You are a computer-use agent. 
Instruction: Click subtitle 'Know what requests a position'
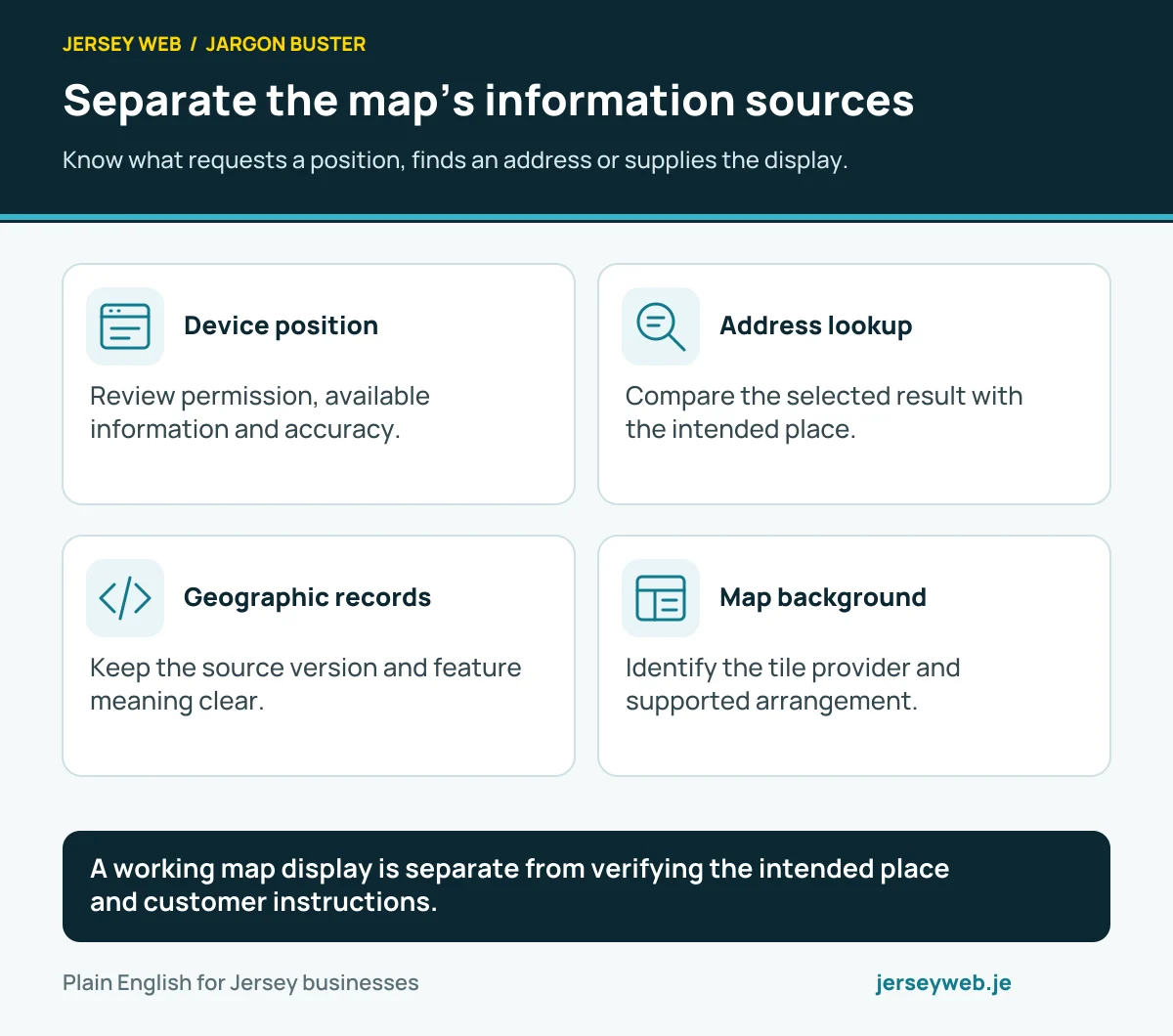tap(455, 160)
